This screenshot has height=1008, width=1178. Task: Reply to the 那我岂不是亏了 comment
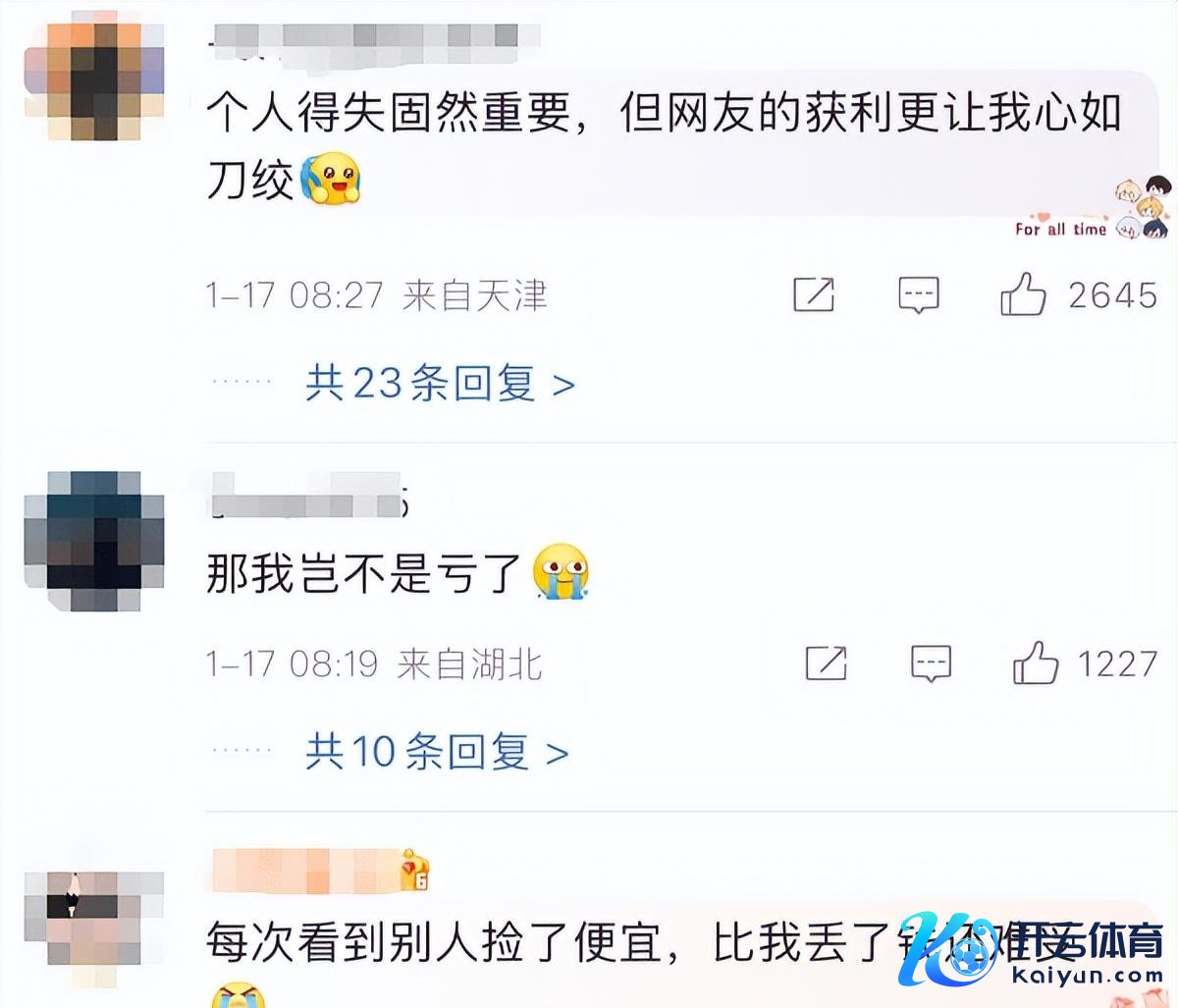(x=930, y=663)
